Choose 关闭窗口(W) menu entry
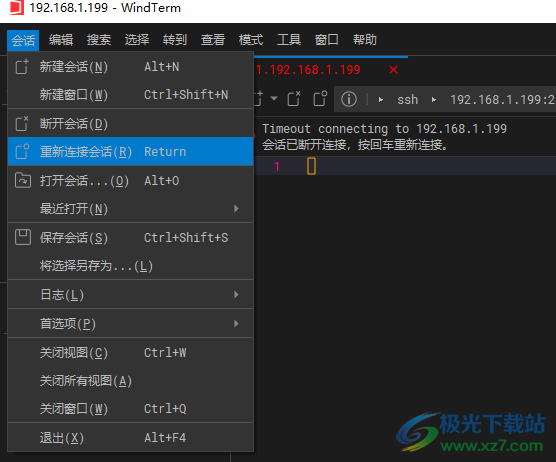 tap(130, 409)
